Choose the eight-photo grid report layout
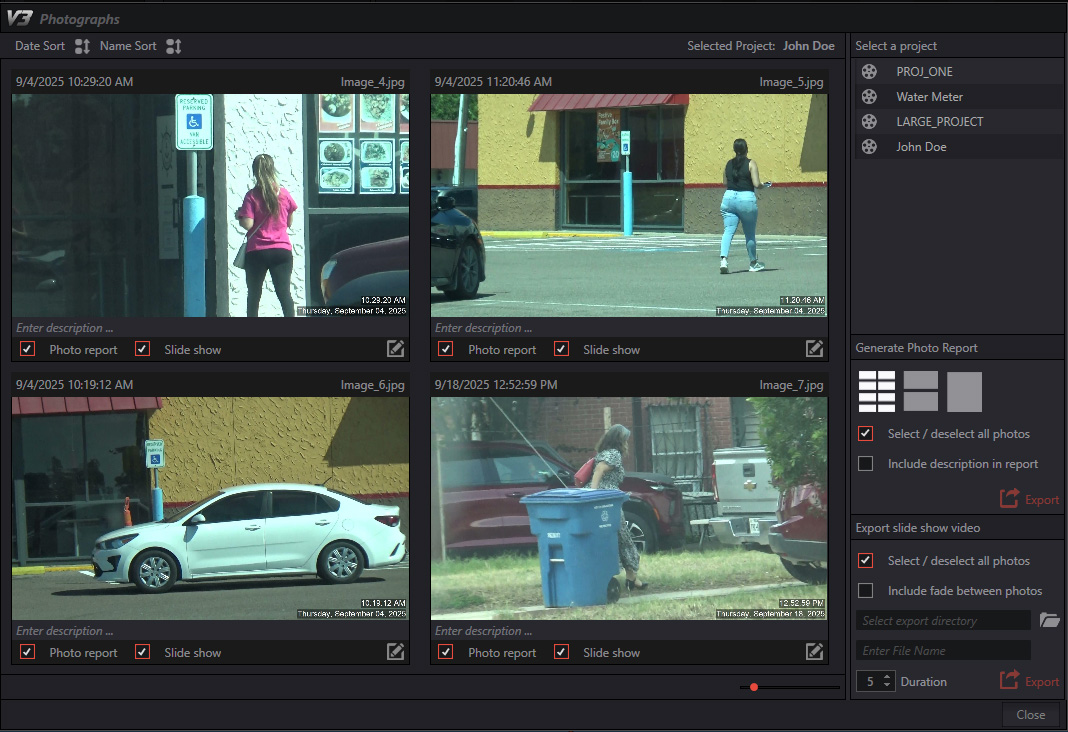The height and width of the screenshot is (732, 1068). pyautogui.click(x=877, y=392)
